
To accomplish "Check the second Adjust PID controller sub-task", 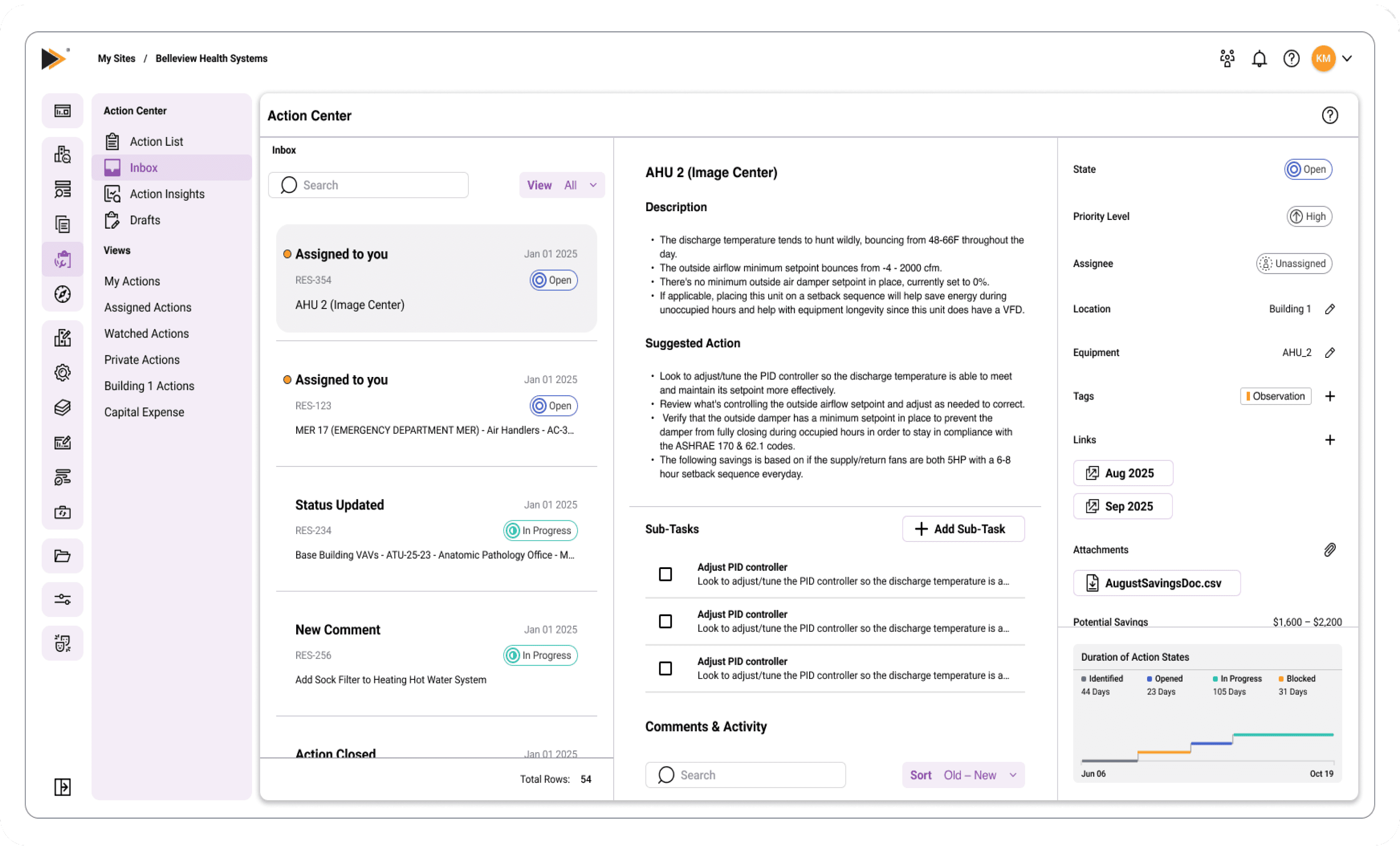I will pos(665,621).
